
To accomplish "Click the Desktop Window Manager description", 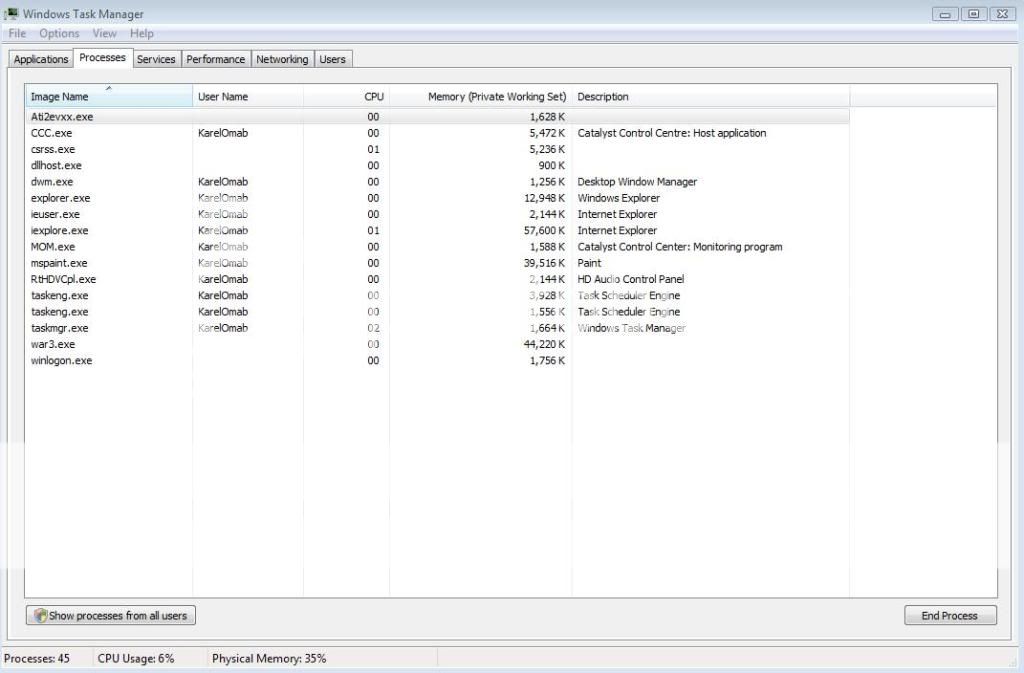I will (637, 182).
